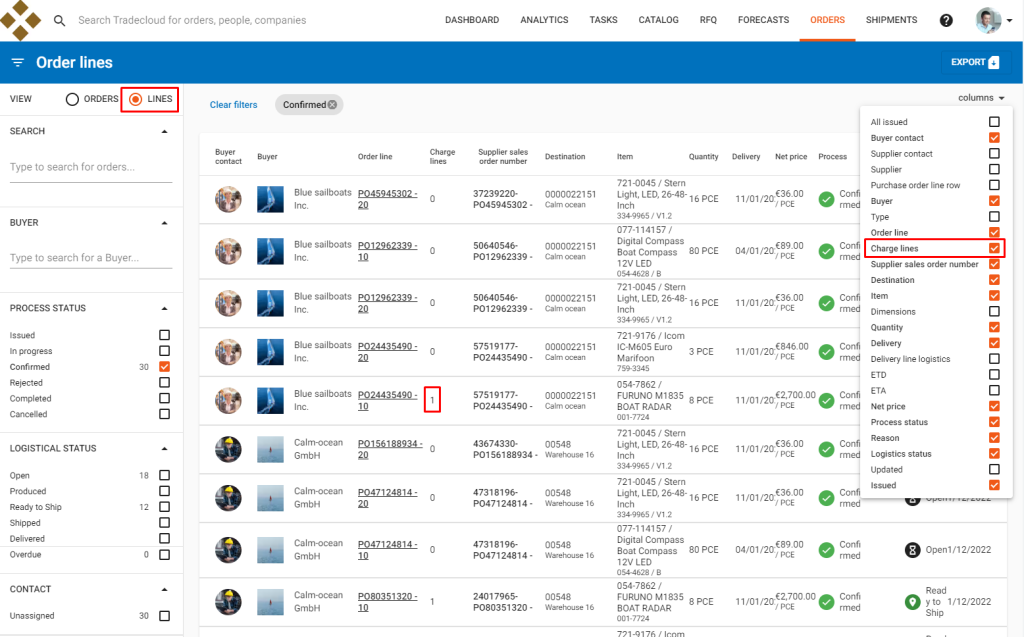
Task: Open the ANALYTICS tab
Action: point(544,20)
